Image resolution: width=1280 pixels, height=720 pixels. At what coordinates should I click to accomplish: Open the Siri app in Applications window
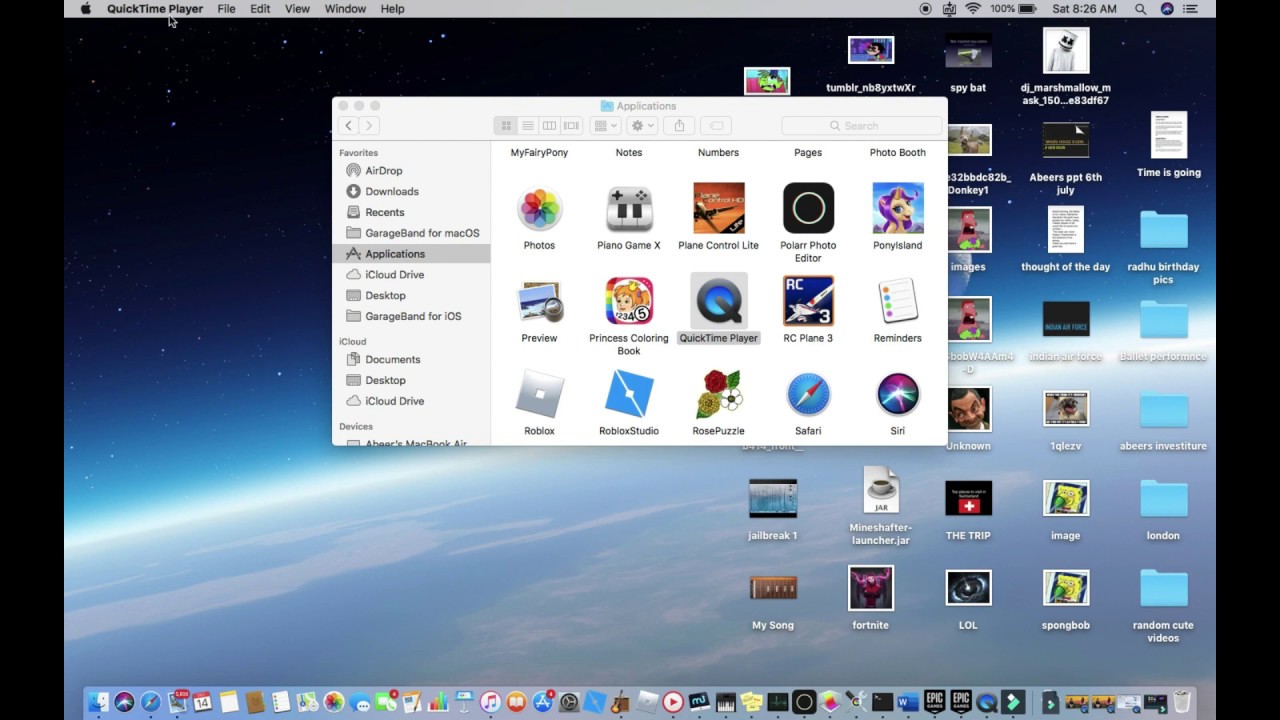pyautogui.click(x=897, y=394)
